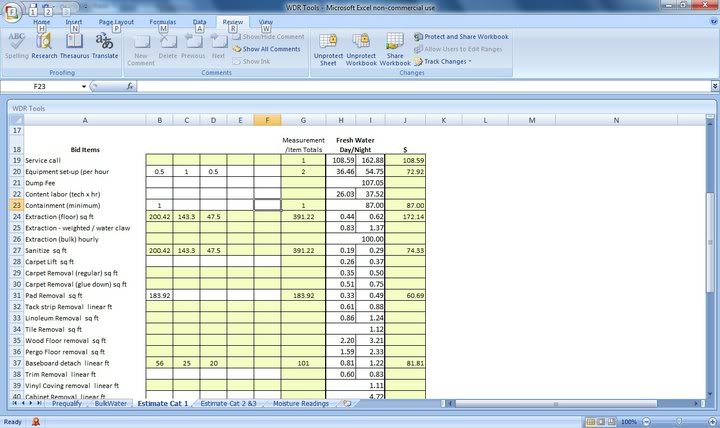This screenshot has width=720, height=428.
Task: Open the Share Workbook dialog
Action: [x=394, y=47]
